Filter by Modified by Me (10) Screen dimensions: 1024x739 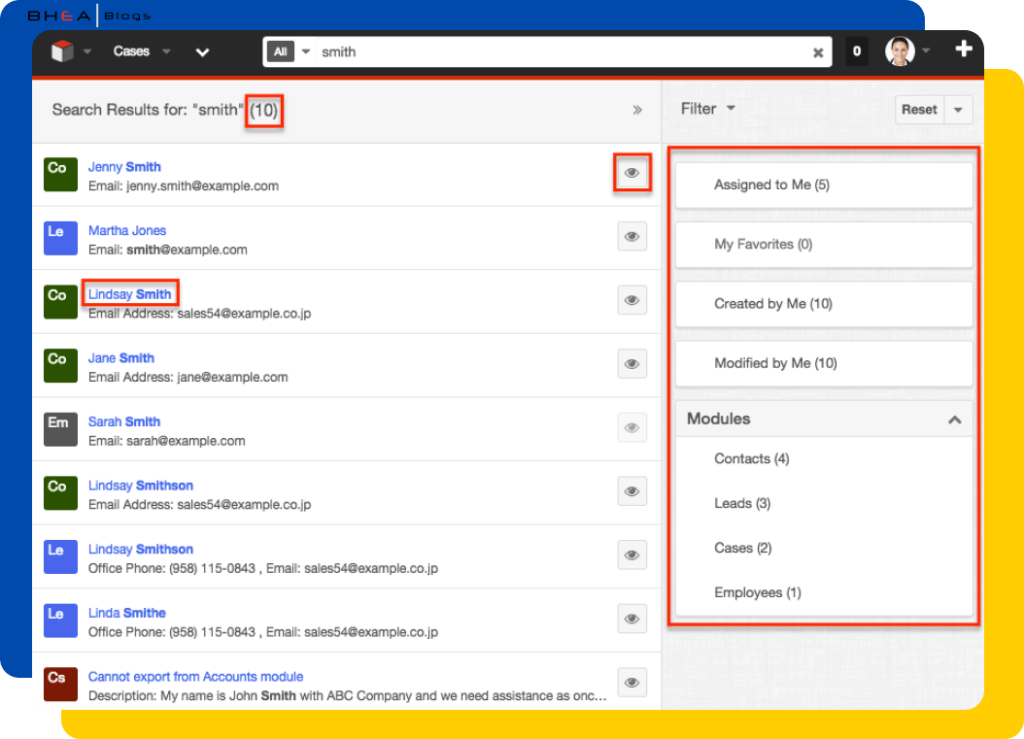(x=824, y=363)
